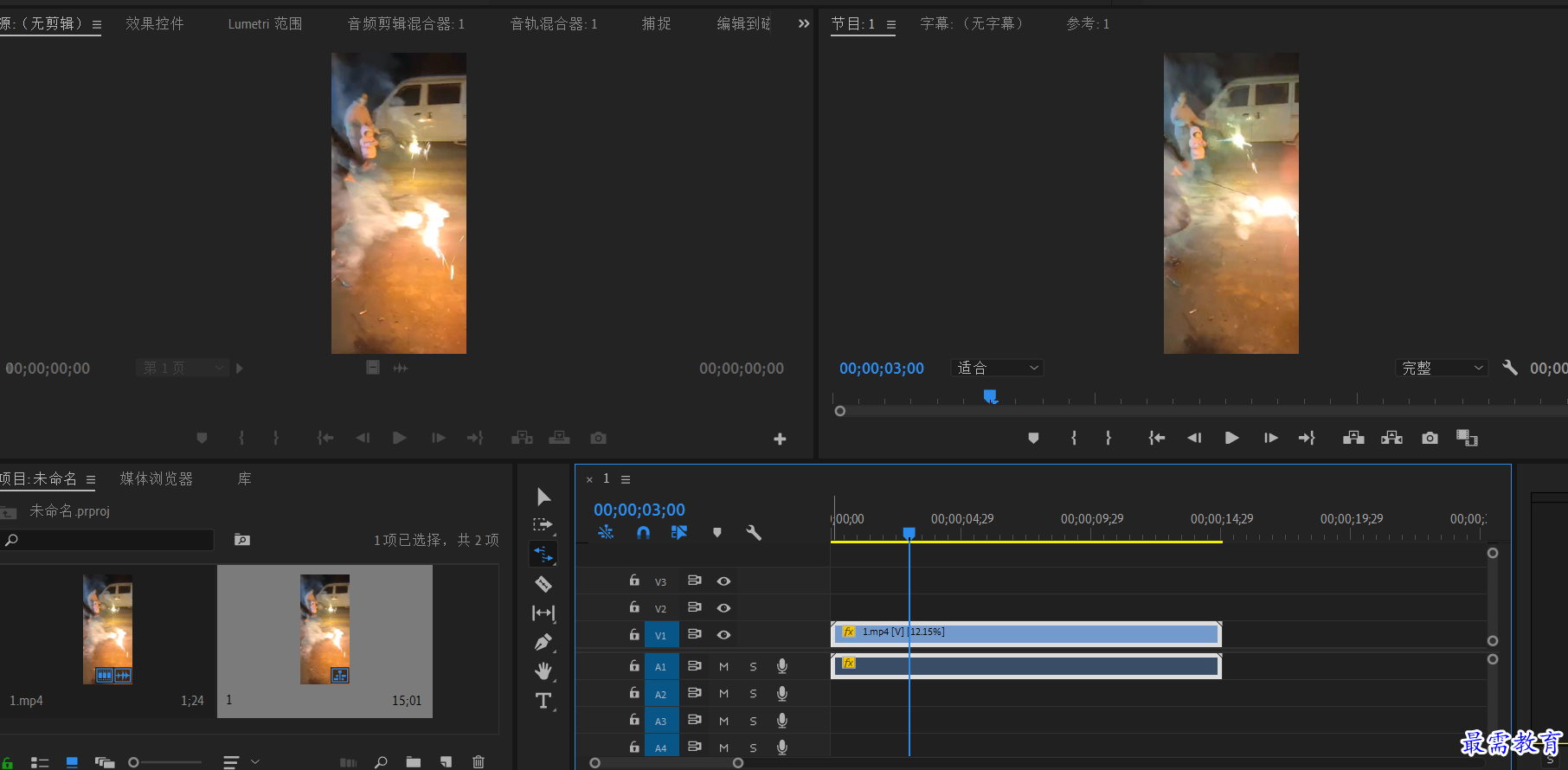
Task: Switch to the Lumetri 范围 tab
Action: tap(265, 23)
